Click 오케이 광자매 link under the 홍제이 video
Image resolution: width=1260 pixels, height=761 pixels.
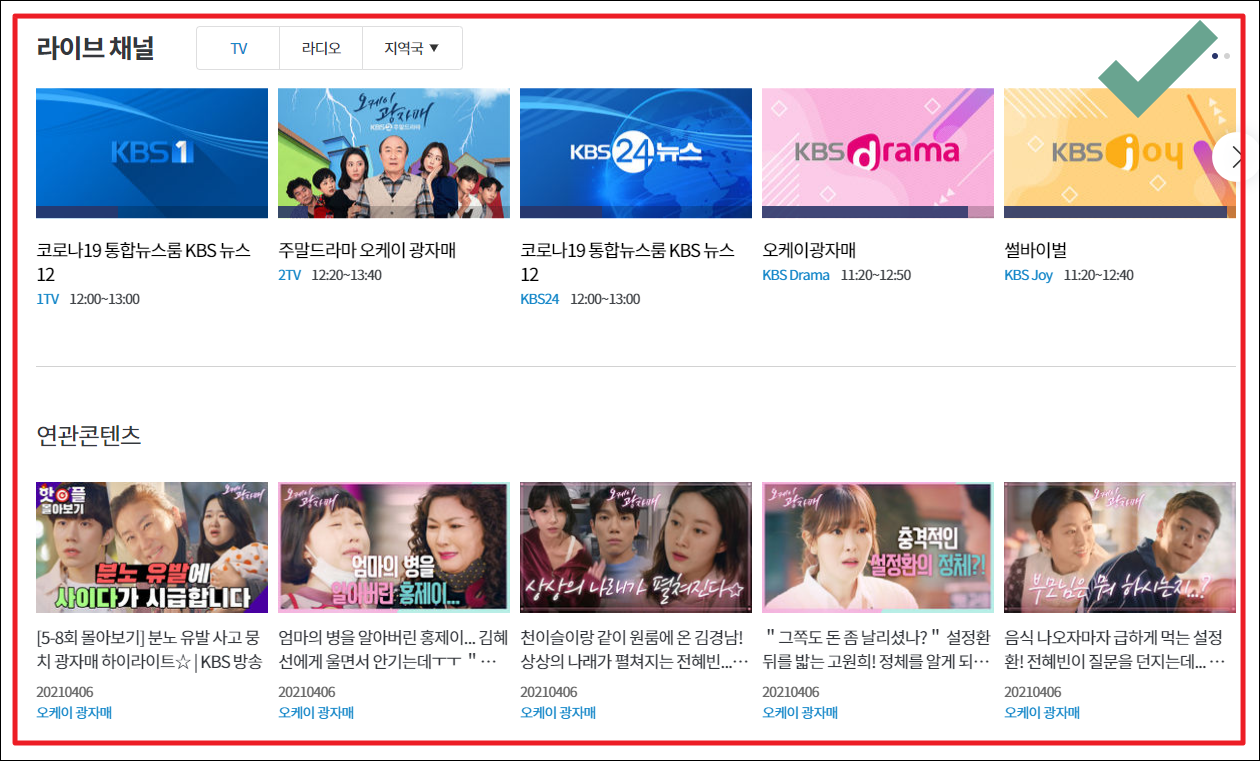click(316, 713)
